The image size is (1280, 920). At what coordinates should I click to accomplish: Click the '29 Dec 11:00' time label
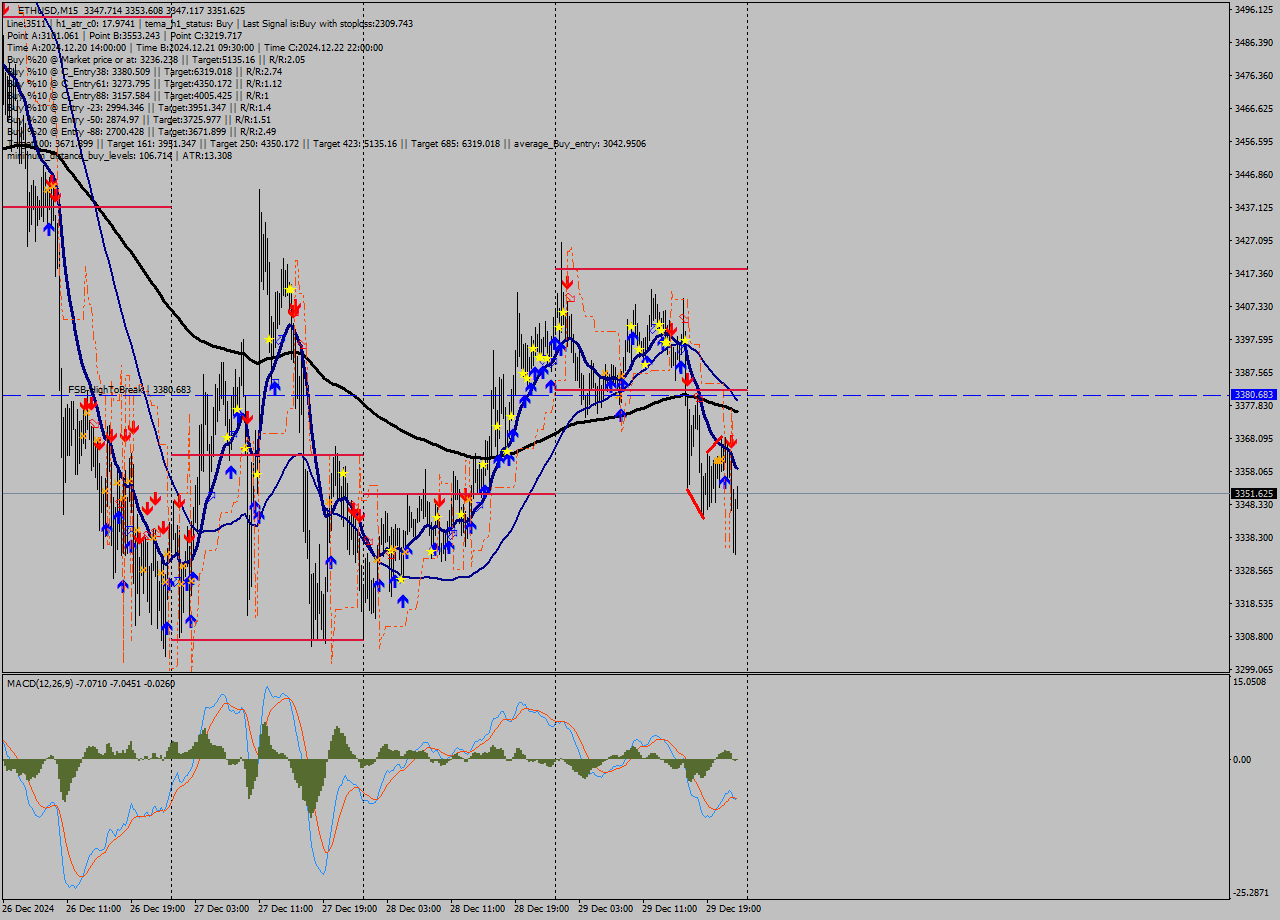669,909
